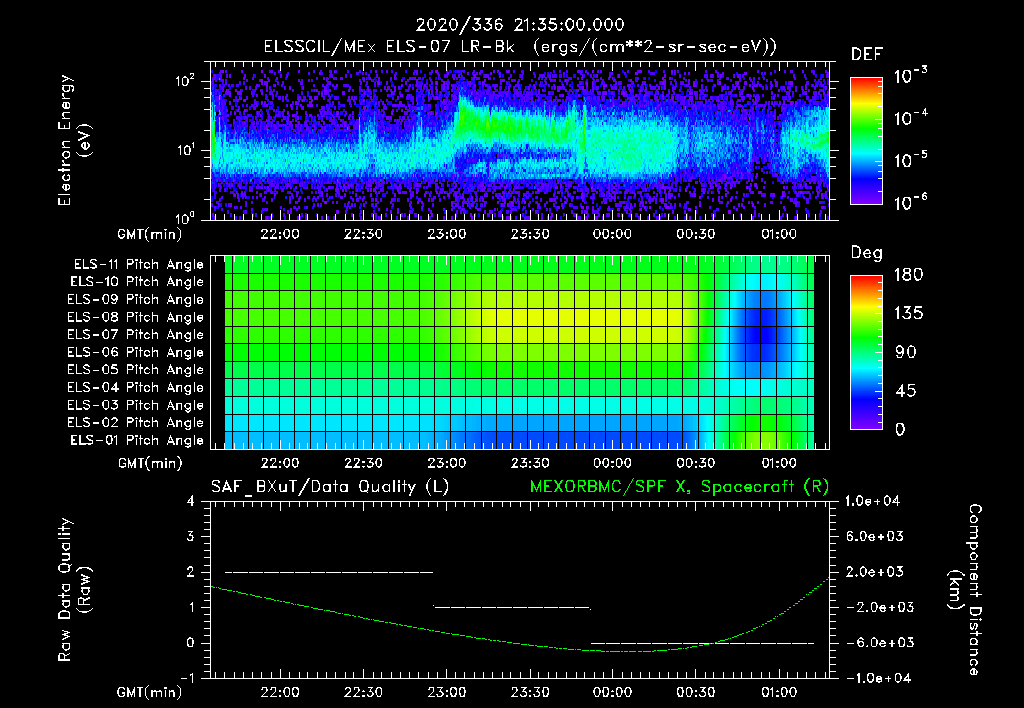This screenshot has width=1024, height=708.
Task: Select the ELS-10 Pitch Angle row label
Action: point(137,282)
